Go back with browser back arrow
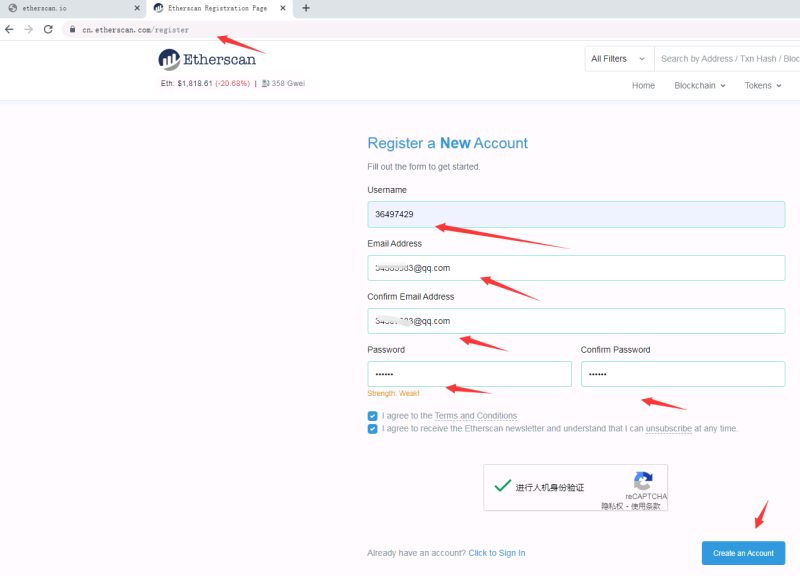 (x=9, y=30)
